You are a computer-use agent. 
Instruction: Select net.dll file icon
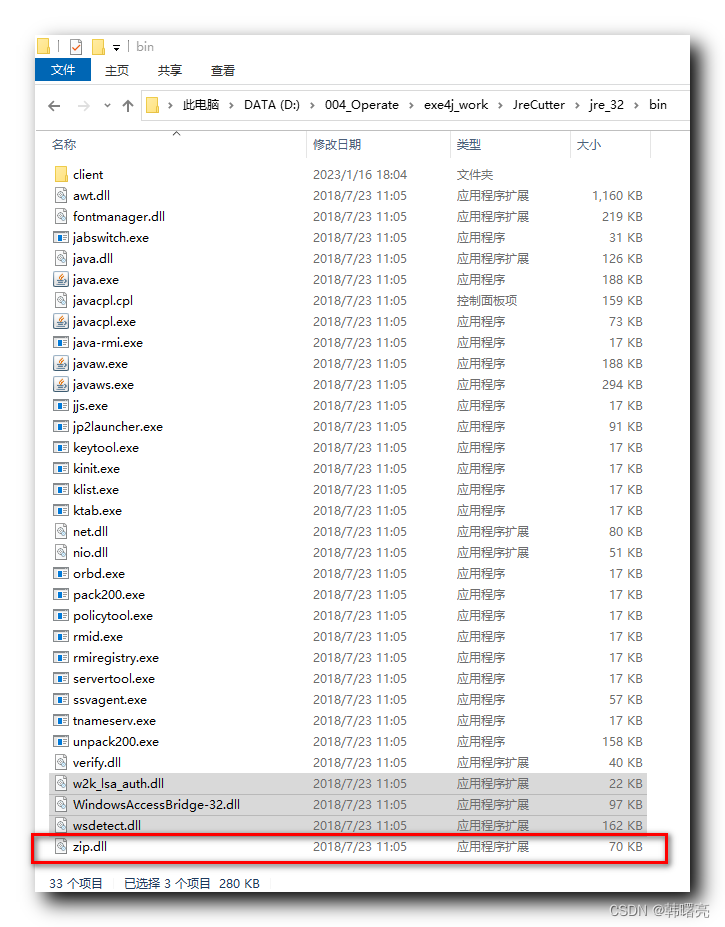pos(61,531)
